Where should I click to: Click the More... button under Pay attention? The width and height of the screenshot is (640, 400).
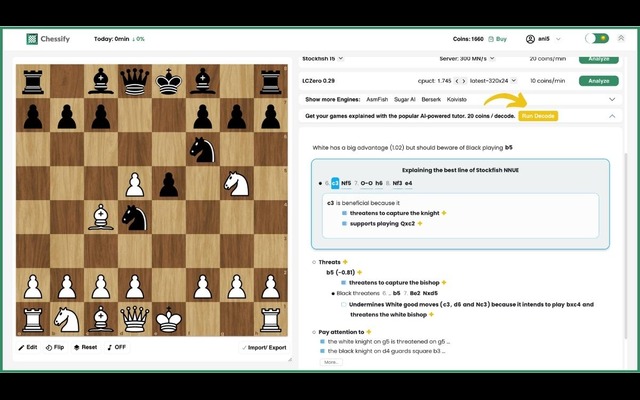pos(331,362)
